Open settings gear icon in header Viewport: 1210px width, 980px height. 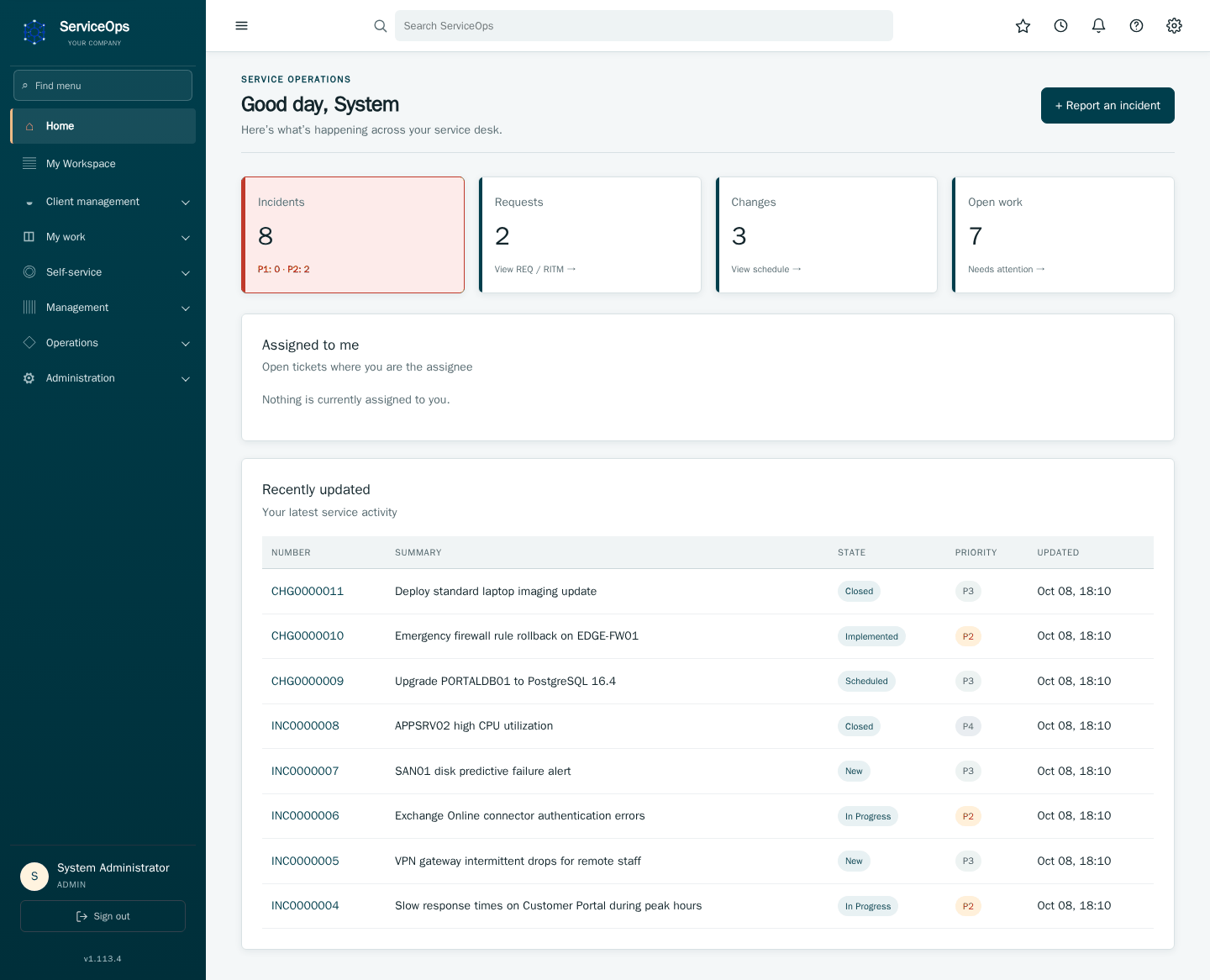[x=1174, y=26]
